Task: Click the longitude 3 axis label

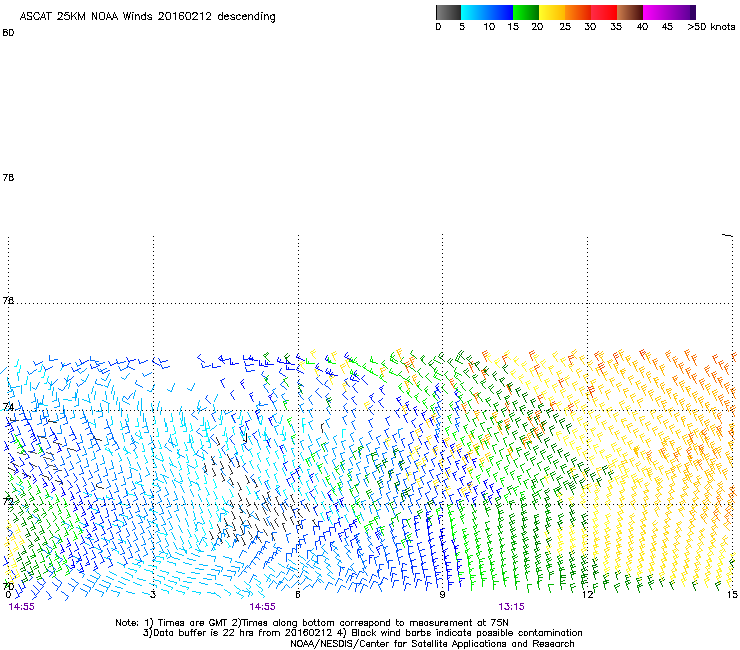Action: [x=153, y=594]
